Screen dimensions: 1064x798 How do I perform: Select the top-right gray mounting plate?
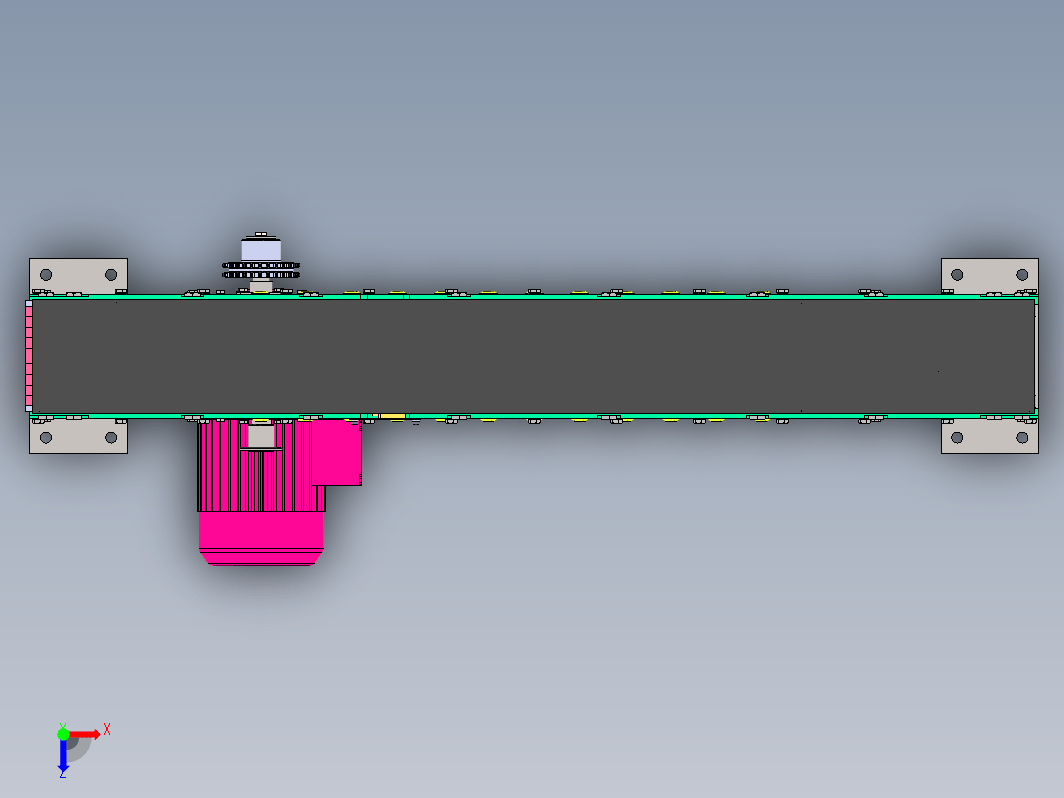(989, 277)
